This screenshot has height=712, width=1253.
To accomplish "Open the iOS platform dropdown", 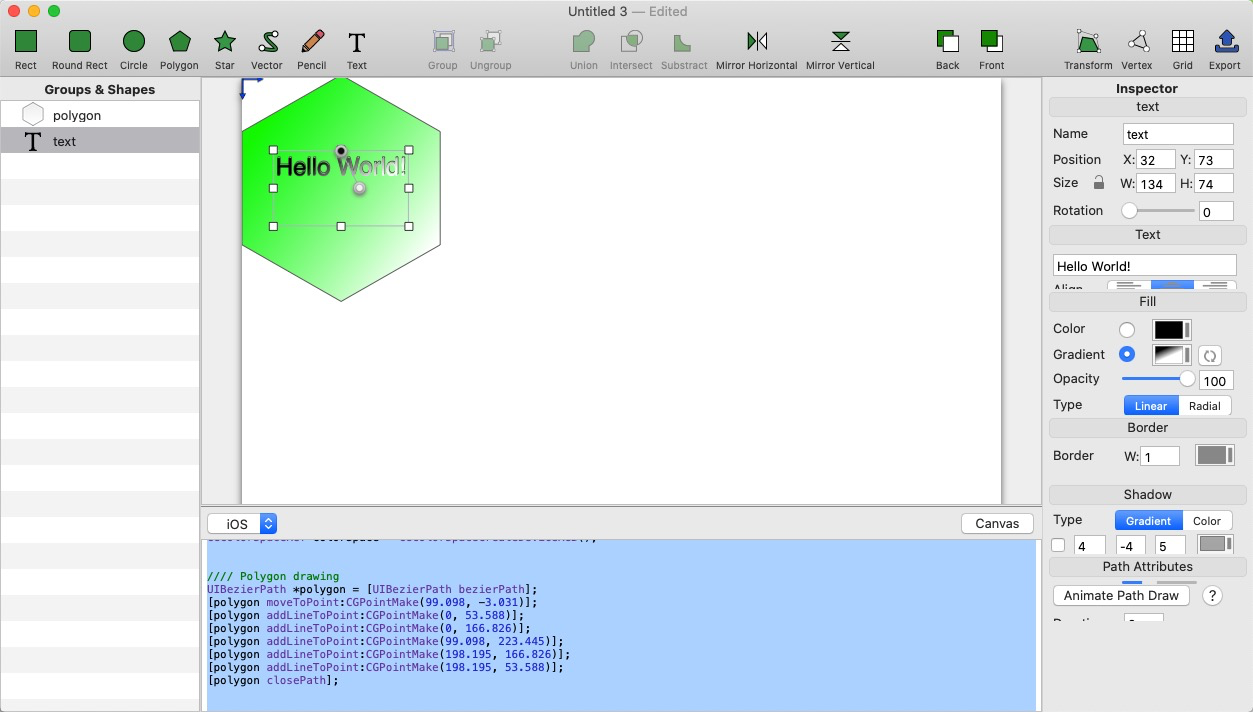I will tap(242, 524).
